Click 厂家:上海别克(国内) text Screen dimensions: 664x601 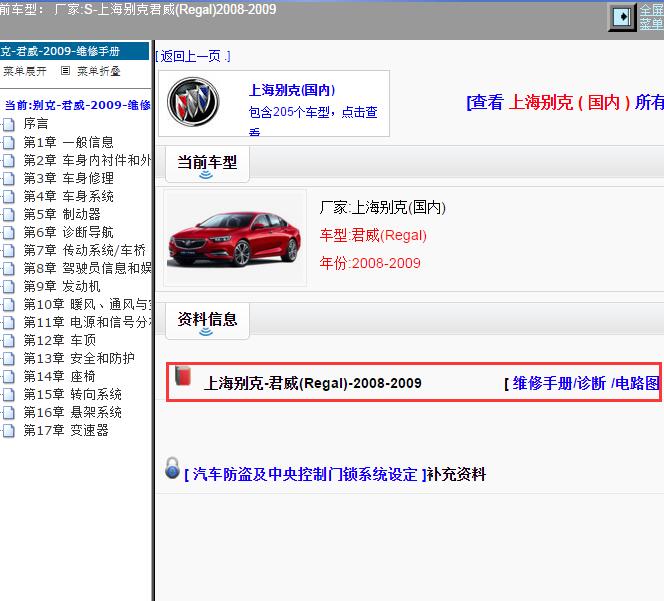point(382,207)
